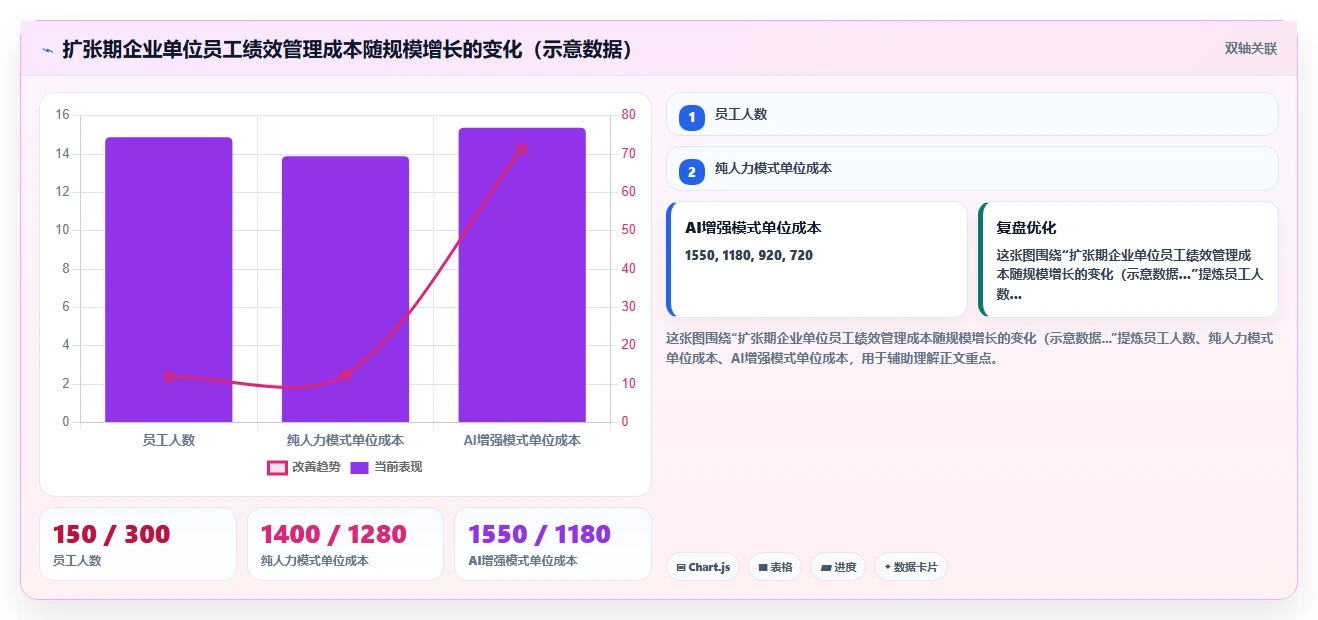The width and height of the screenshot is (1318, 620).
Task: Click the 复盘优化 card description text
Action: 1130,275
